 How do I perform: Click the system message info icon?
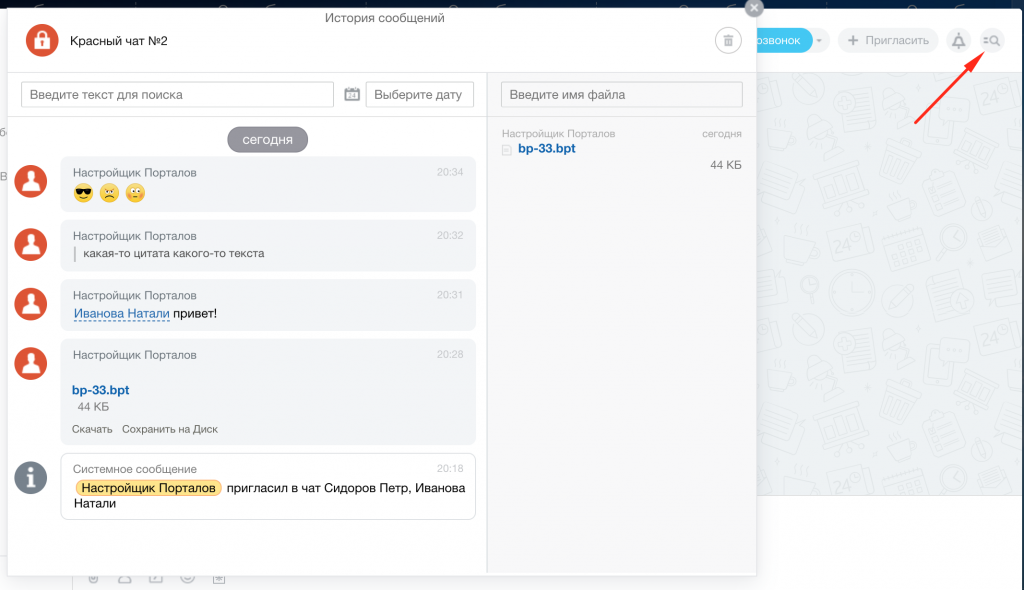coord(31,477)
